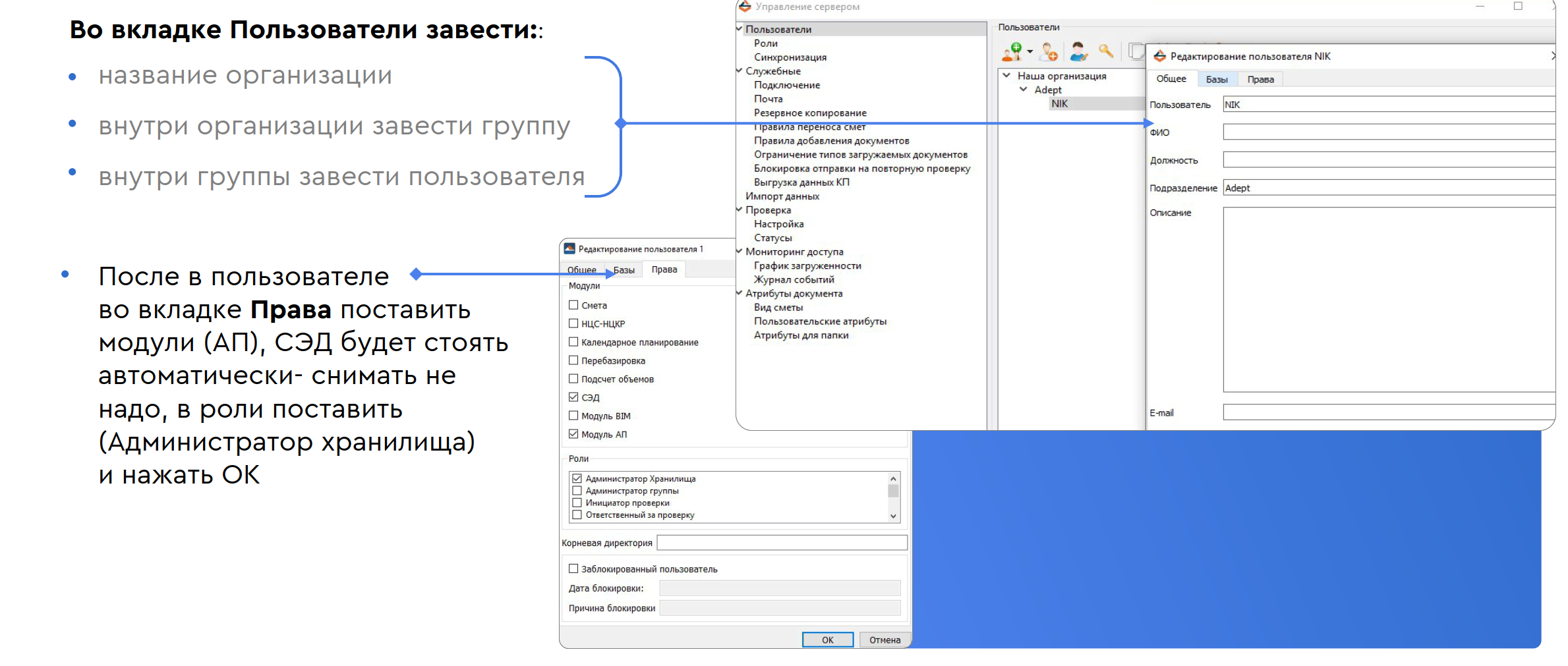
Task: Open the dropdown arrow next to the add group icon
Action: coord(1030,51)
